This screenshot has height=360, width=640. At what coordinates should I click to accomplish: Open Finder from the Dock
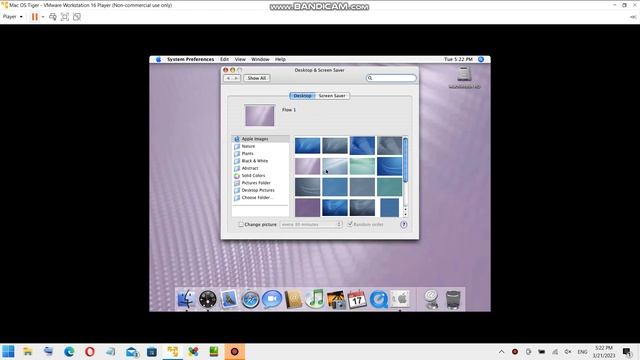pos(186,299)
